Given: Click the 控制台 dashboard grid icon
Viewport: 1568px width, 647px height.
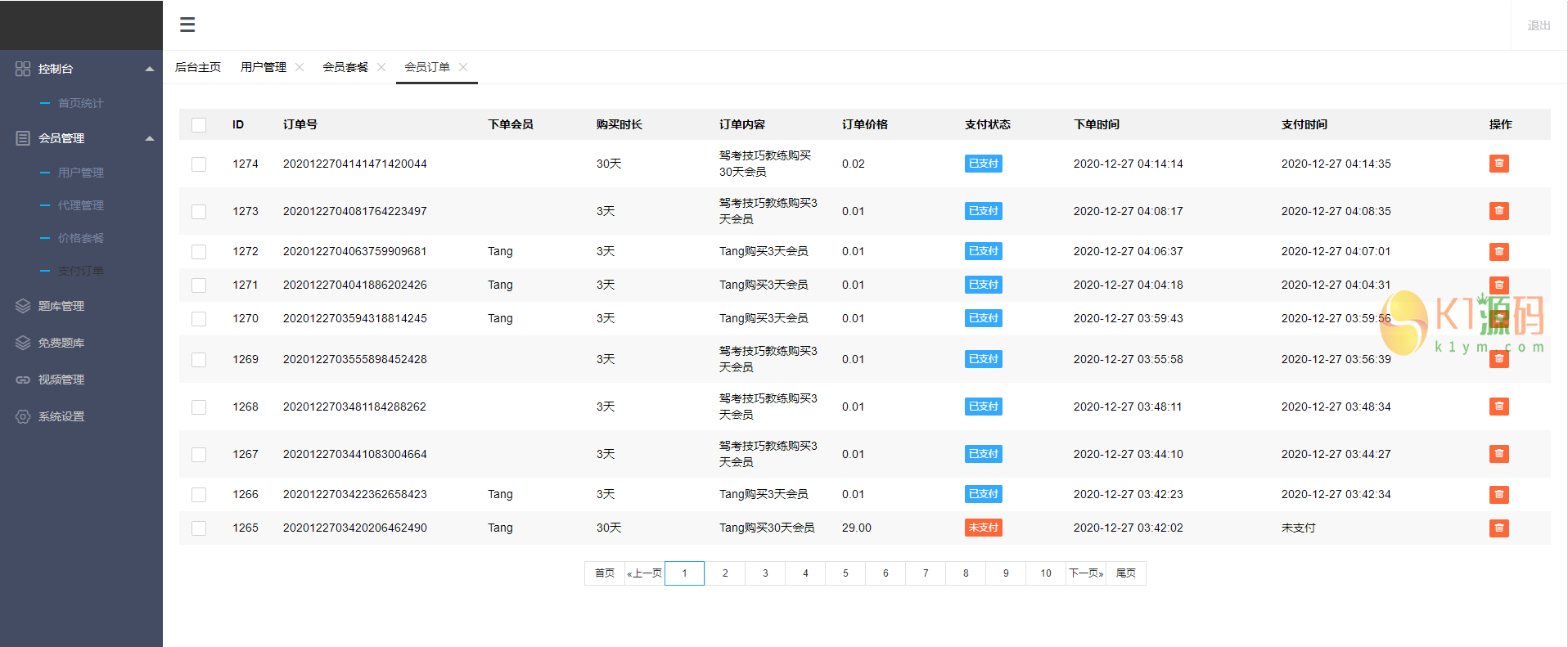Looking at the screenshot, I should 23,69.
